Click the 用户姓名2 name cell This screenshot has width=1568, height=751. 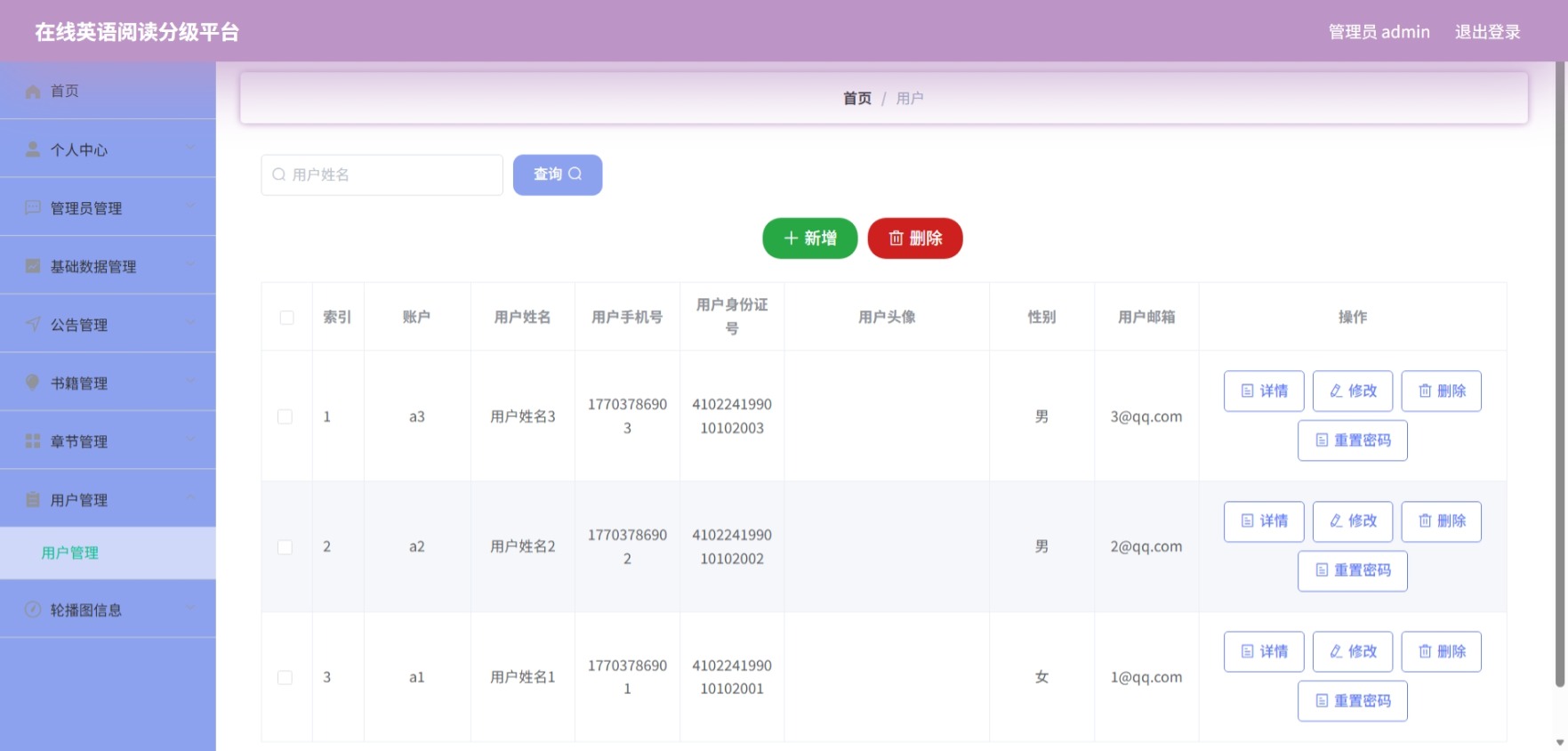click(x=523, y=546)
